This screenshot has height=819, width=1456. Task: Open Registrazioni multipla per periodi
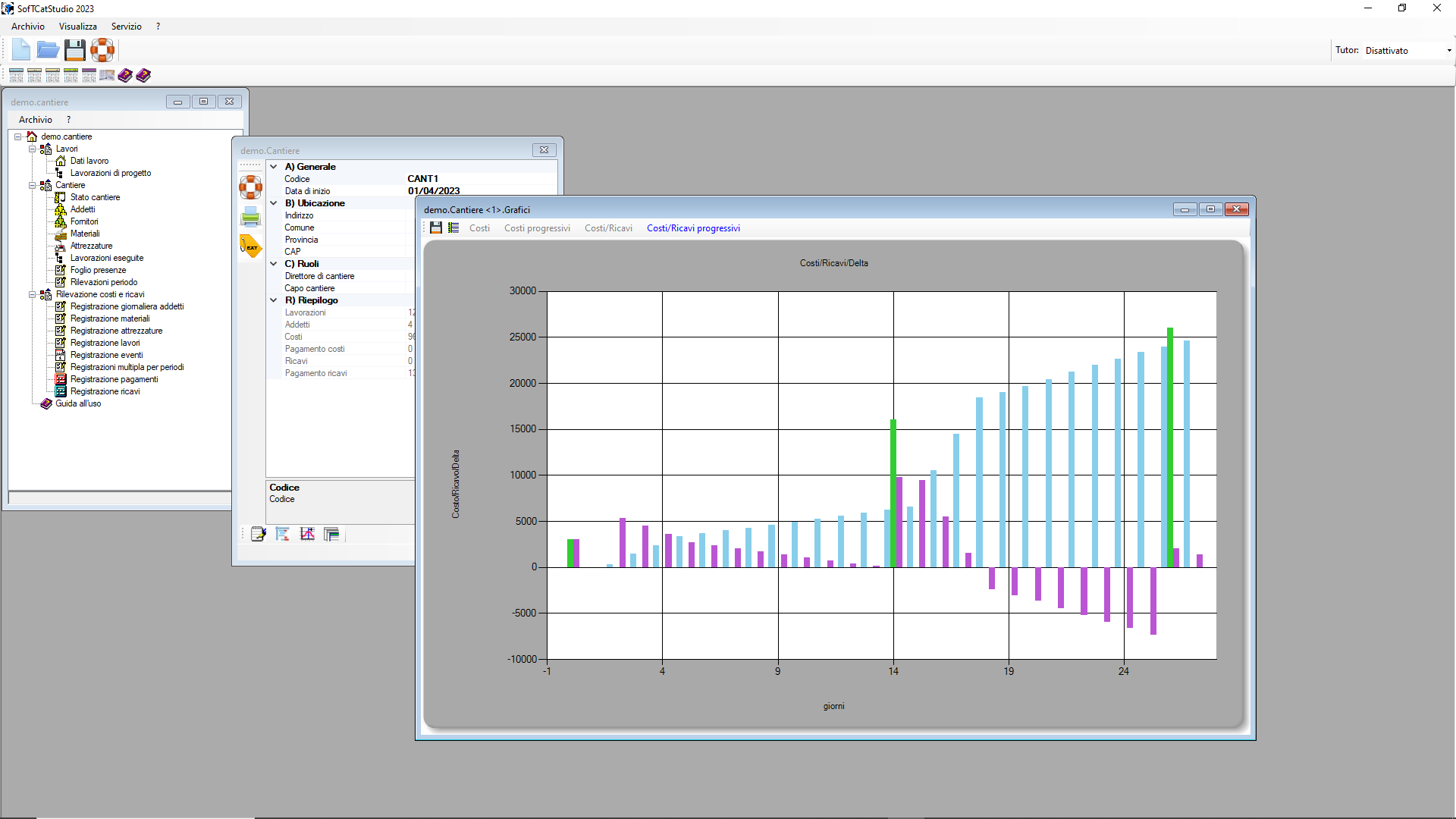point(127,367)
